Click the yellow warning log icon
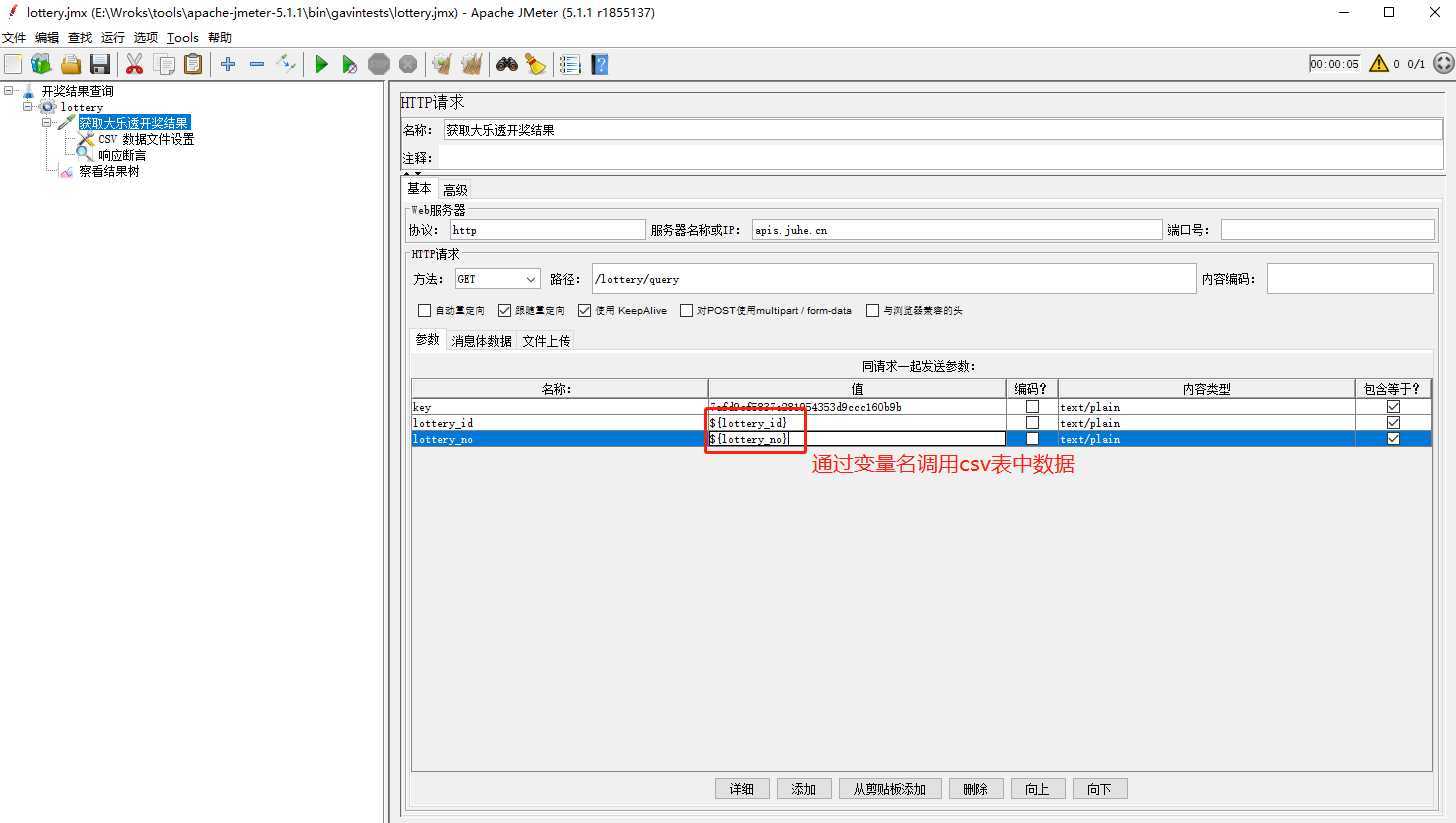 1379,64
